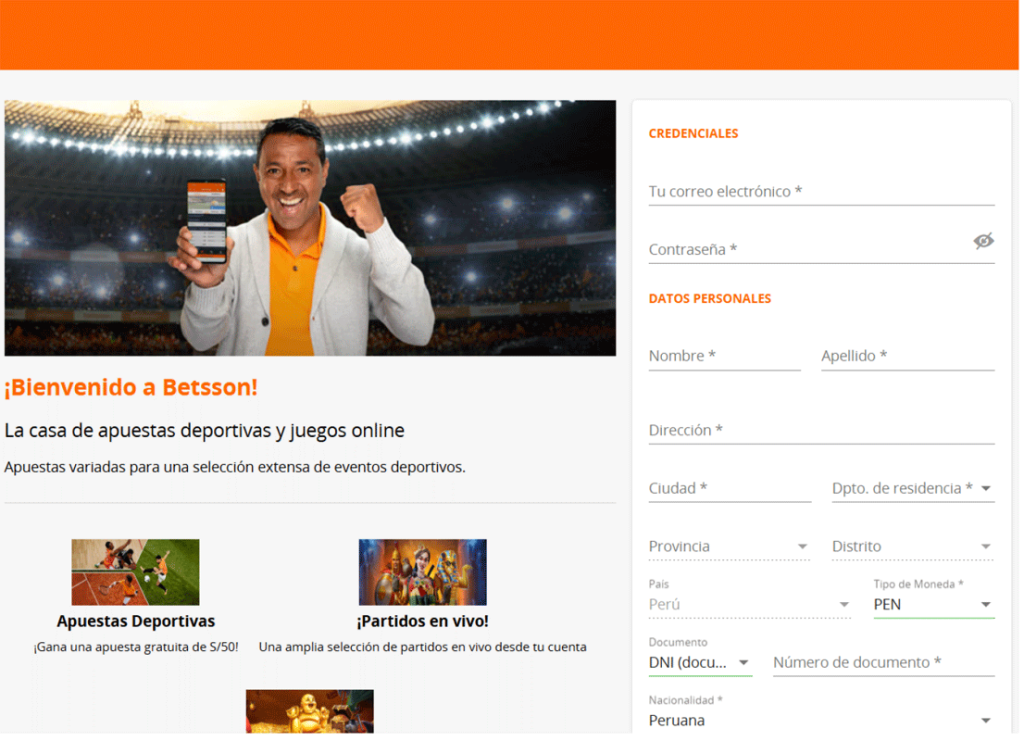Screen dimensions: 1024x741
Task: Click the Apuestas Deportivas soccer thumbnail
Action: [x=135, y=572]
